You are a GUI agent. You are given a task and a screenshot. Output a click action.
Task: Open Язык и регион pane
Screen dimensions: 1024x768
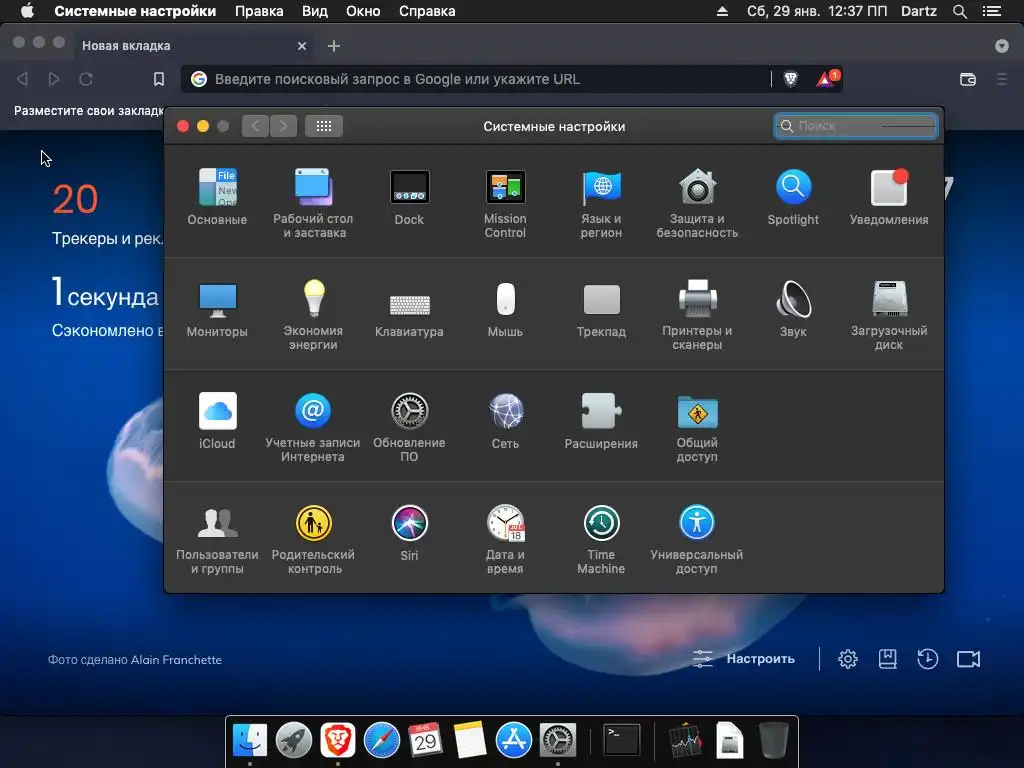(x=601, y=203)
